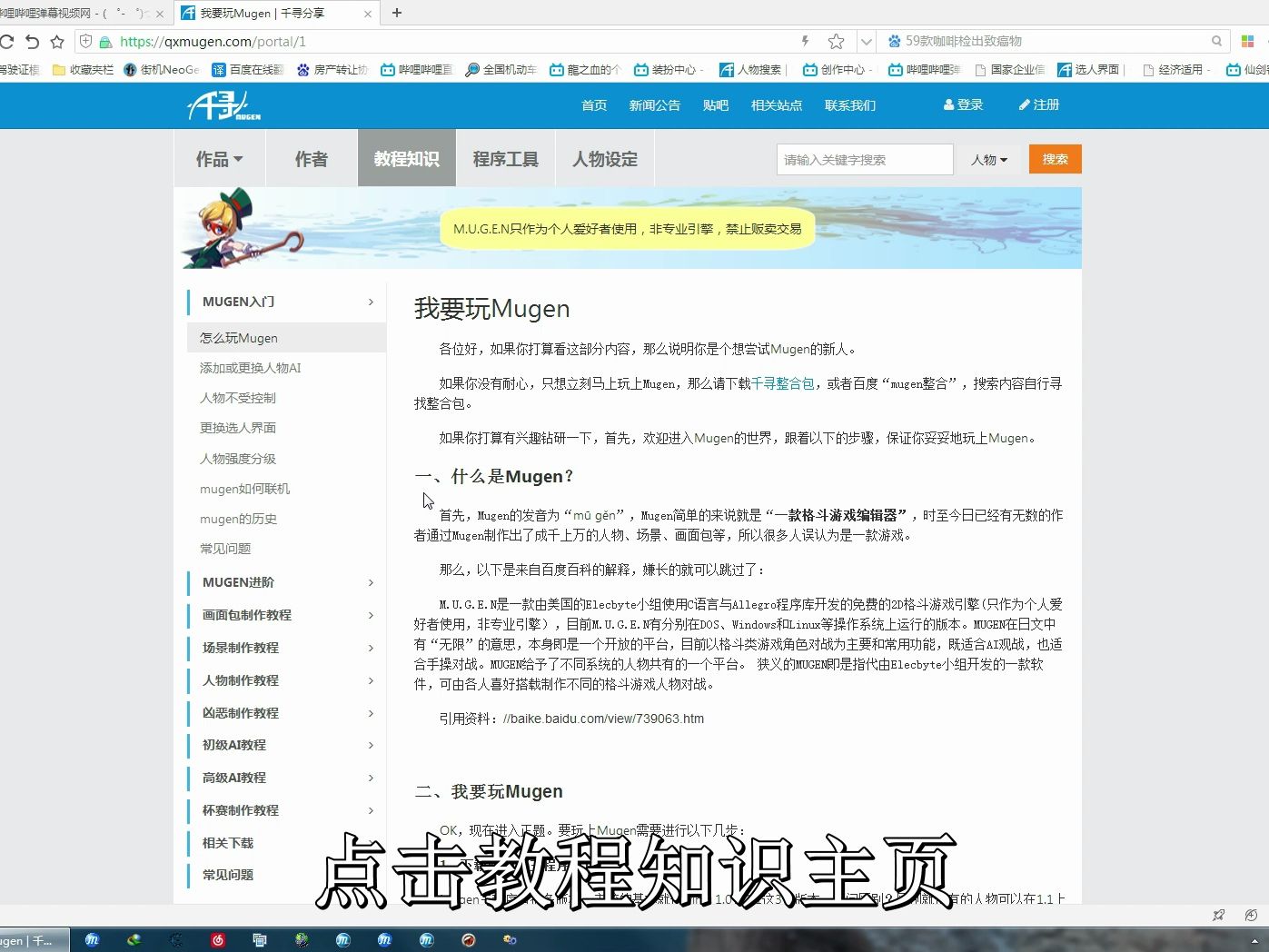This screenshot has width=1269, height=952.
Task: Open the 人物 search category dropdown
Action: click(x=989, y=160)
